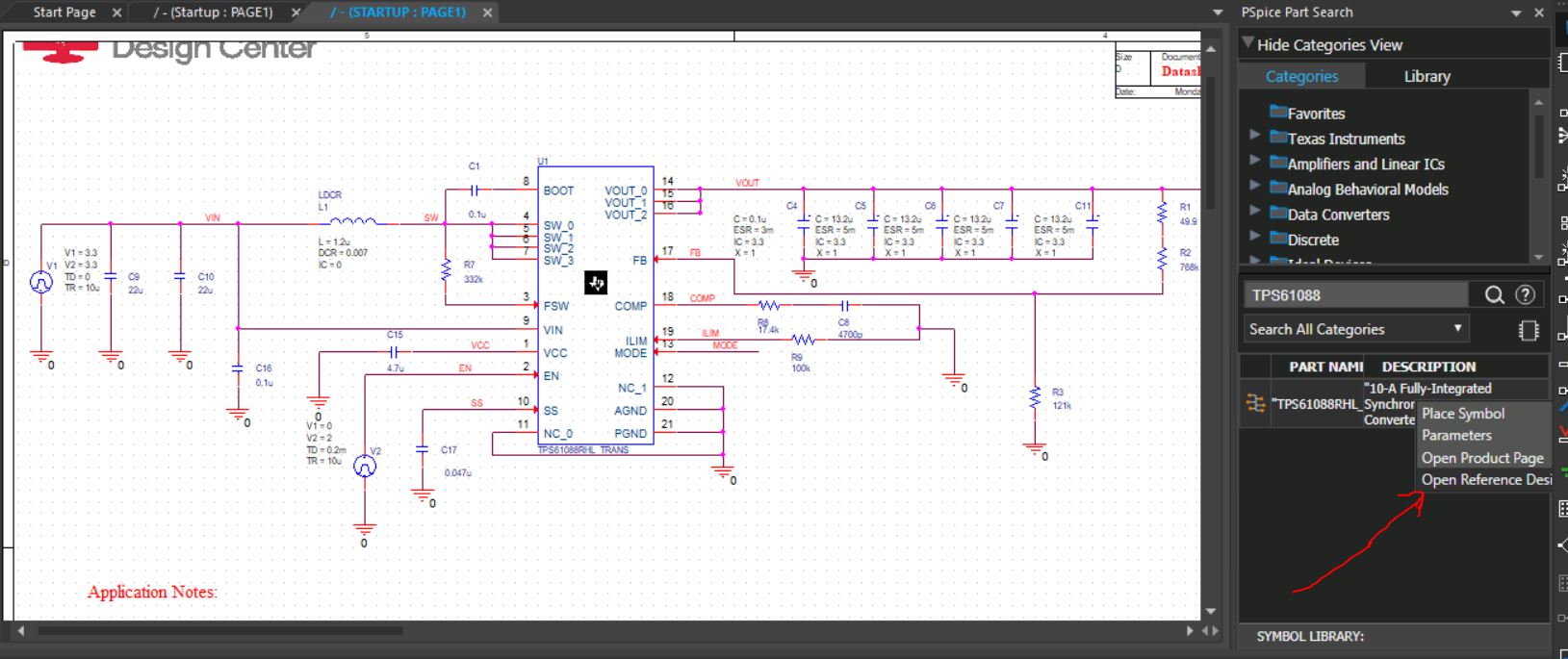This screenshot has width=1568, height=659.
Task: Choose Open Reference Design from the context menu
Action: pos(1485,480)
